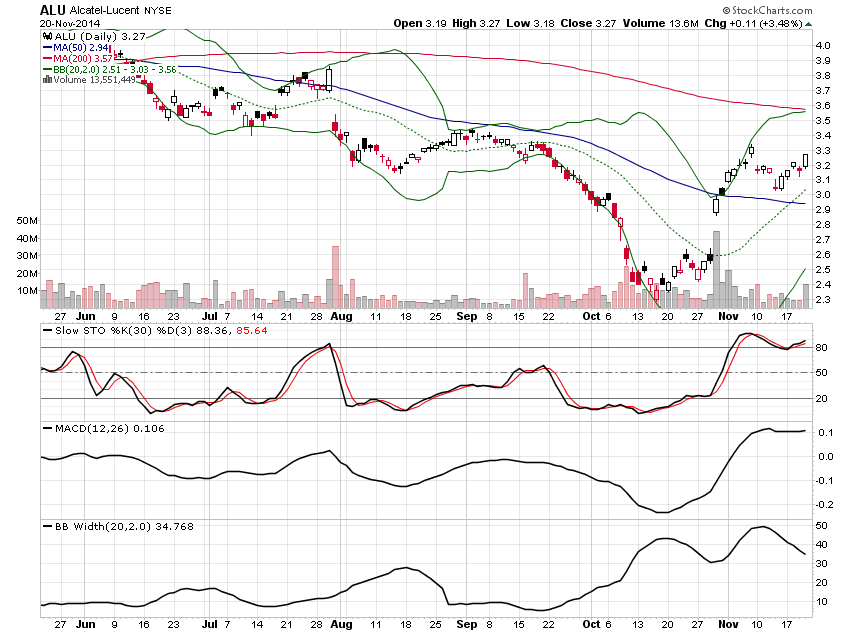Click the tallest grey volume bar before Nov

[716, 270]
